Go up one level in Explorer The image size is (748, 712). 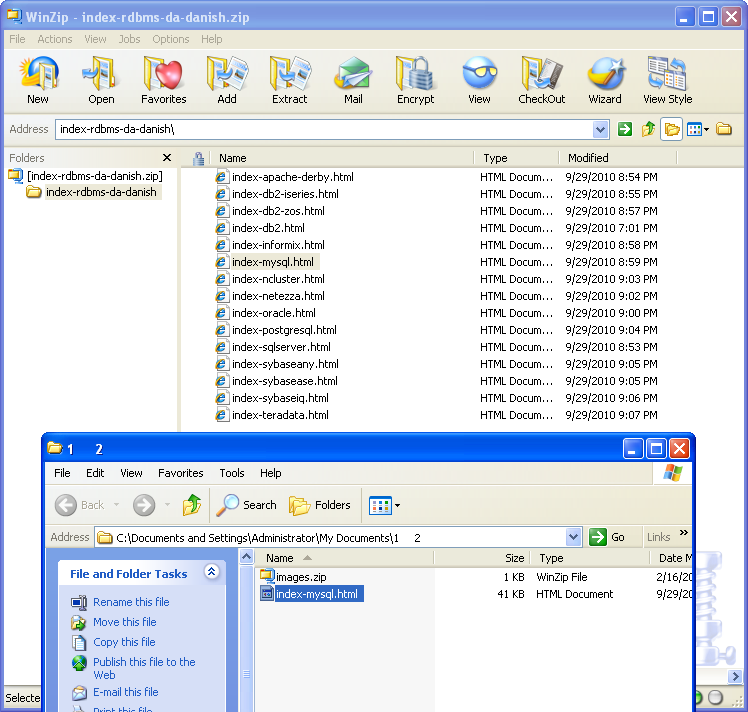tap(192, 505)
